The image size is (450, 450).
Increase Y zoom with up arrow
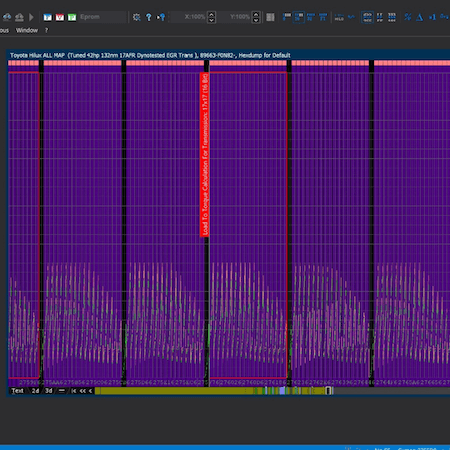point(256,14)
